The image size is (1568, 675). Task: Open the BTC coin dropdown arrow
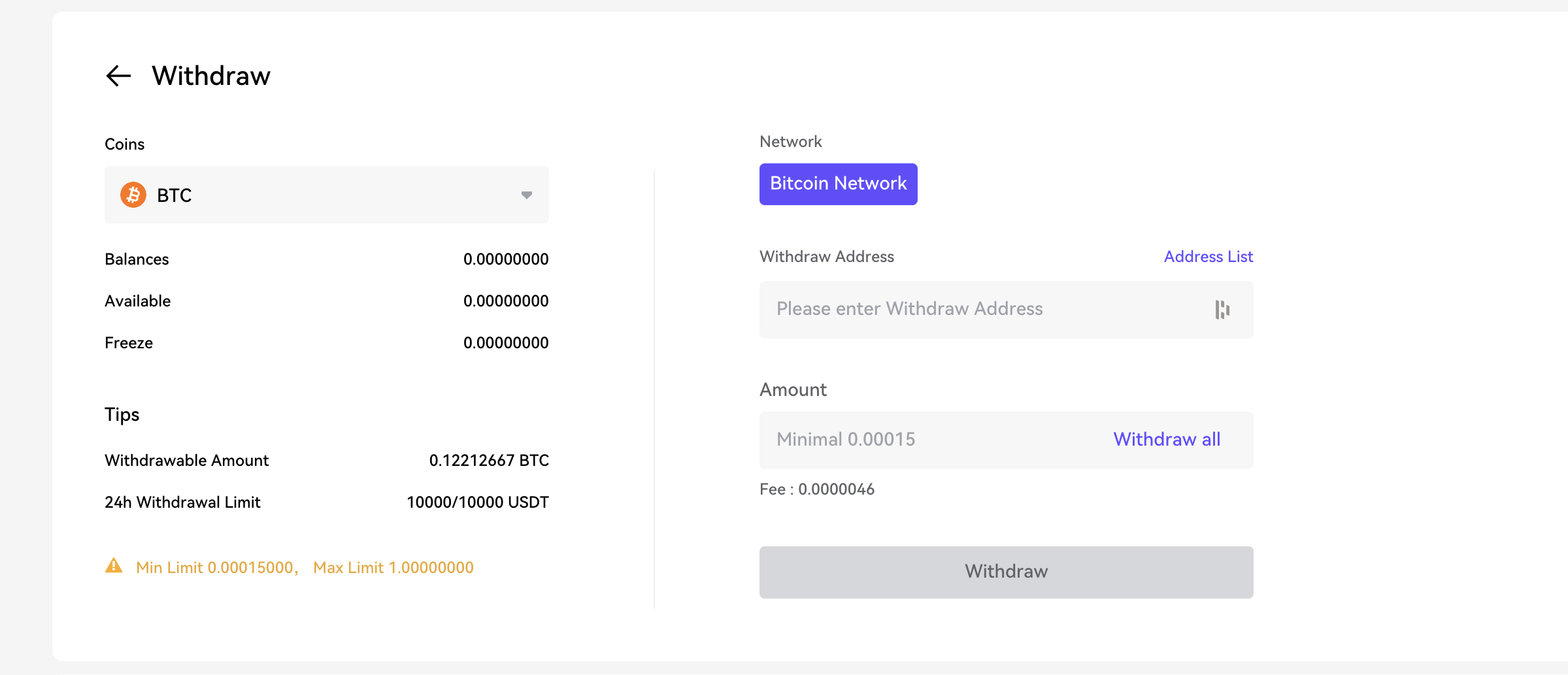[526, 195]
